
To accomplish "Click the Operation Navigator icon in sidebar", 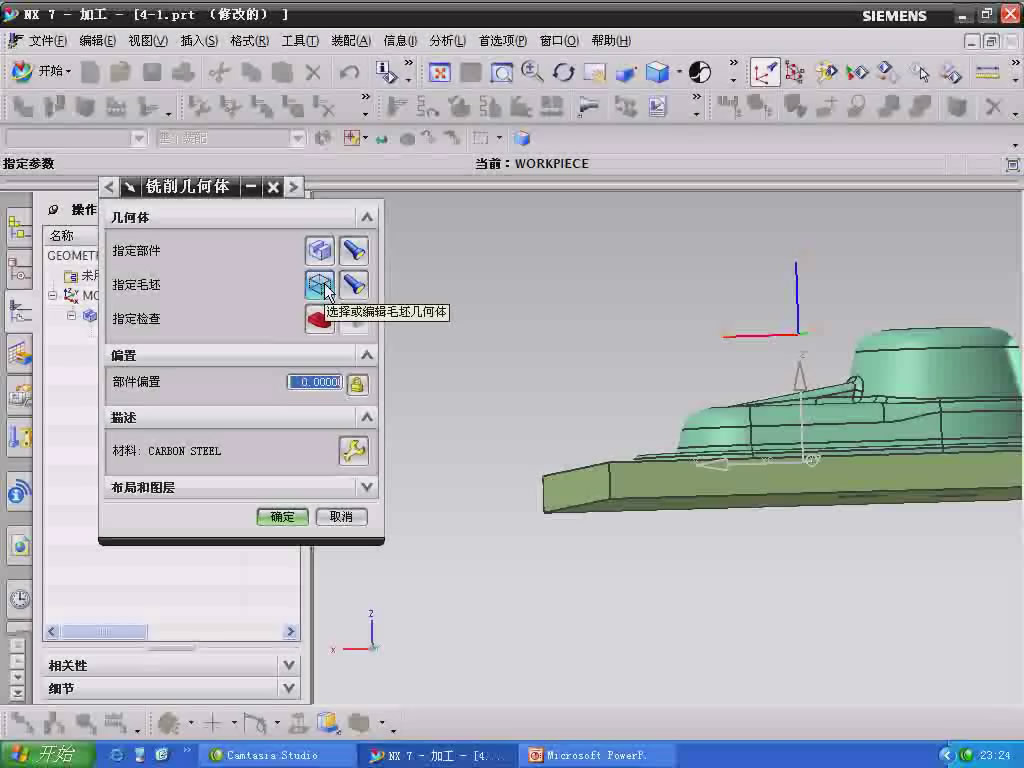I will click(20, 310).
